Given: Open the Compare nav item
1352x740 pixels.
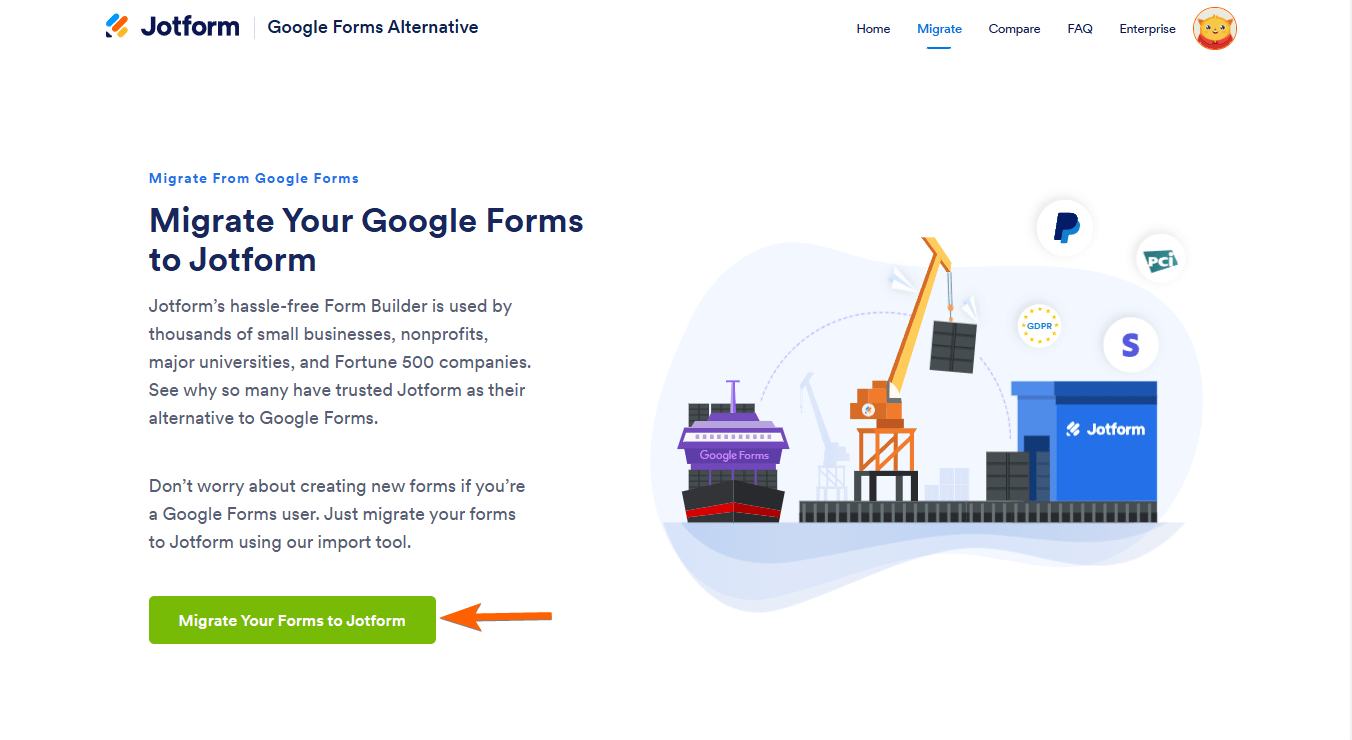Looking at the screenshot, I should (1014, 29).
